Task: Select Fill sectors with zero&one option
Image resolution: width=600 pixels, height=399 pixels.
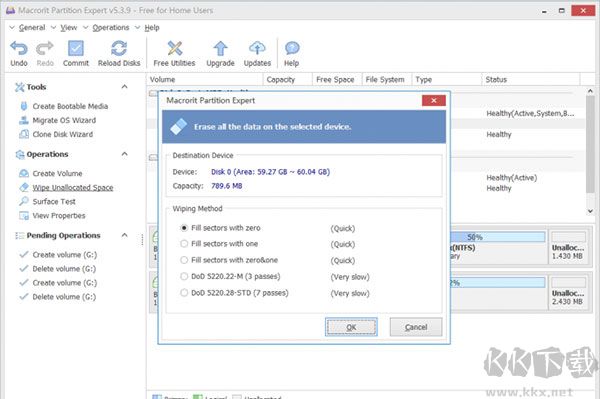Action: tap(184, 260)
